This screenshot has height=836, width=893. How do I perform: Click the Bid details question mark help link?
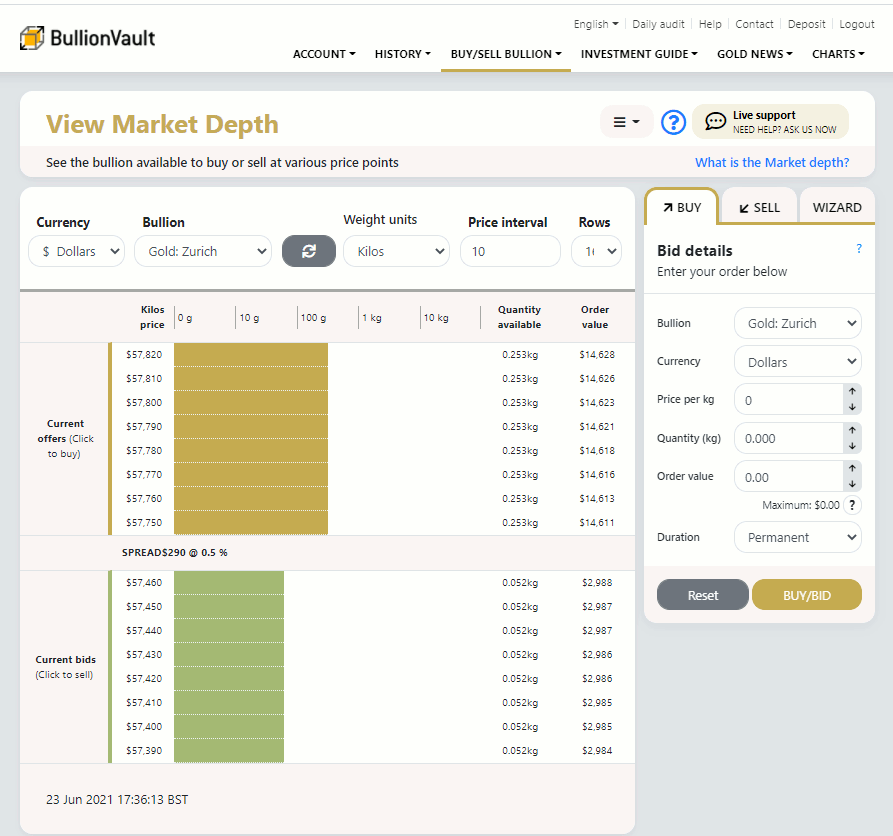(859, 249)
